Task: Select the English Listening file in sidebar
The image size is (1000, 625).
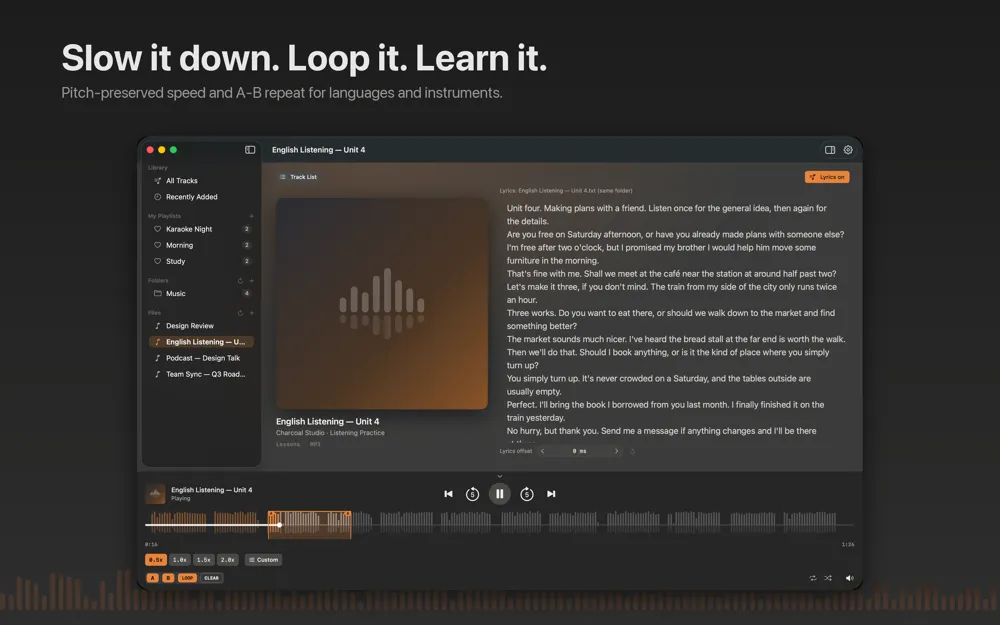Action: tap(201, 342)
